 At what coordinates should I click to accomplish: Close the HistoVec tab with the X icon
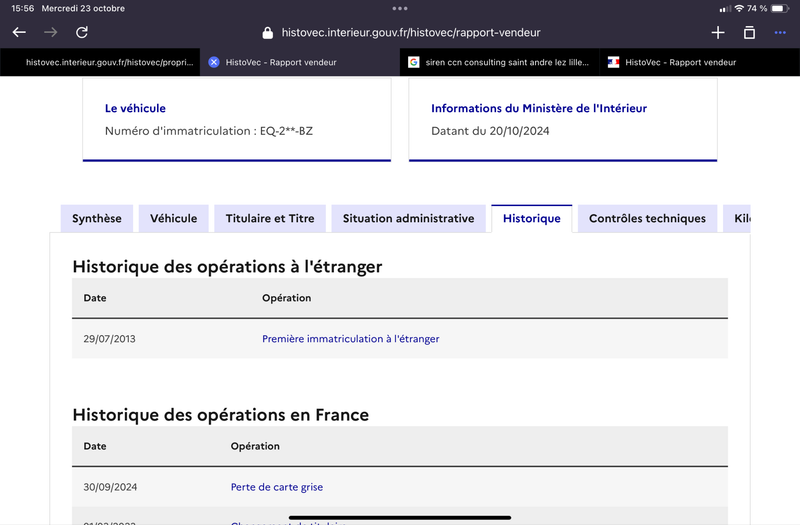click(214, 62)
